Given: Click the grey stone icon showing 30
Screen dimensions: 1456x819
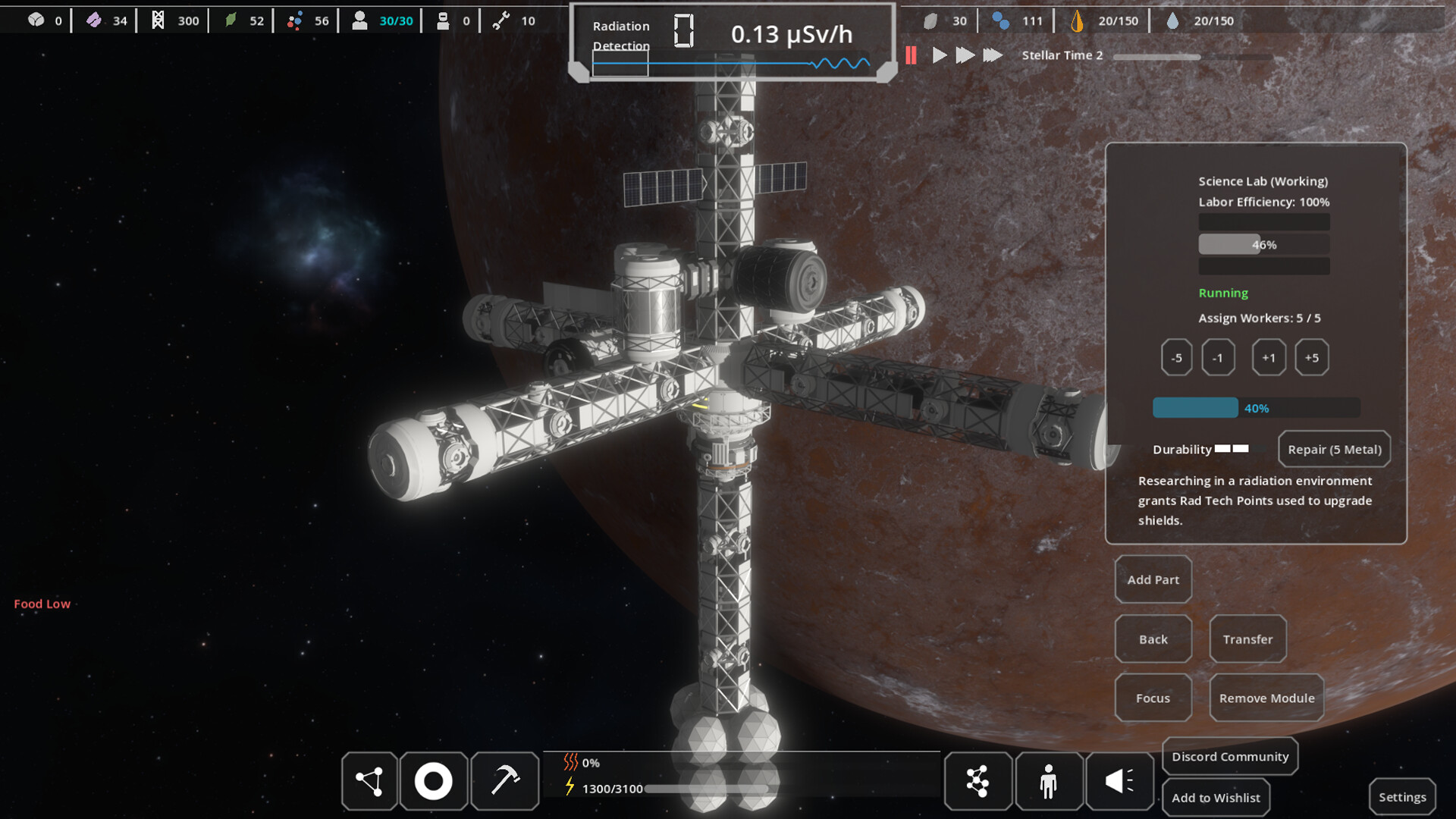Looking at the screenshot, I should pyautogui.click(x=930, y=20).
